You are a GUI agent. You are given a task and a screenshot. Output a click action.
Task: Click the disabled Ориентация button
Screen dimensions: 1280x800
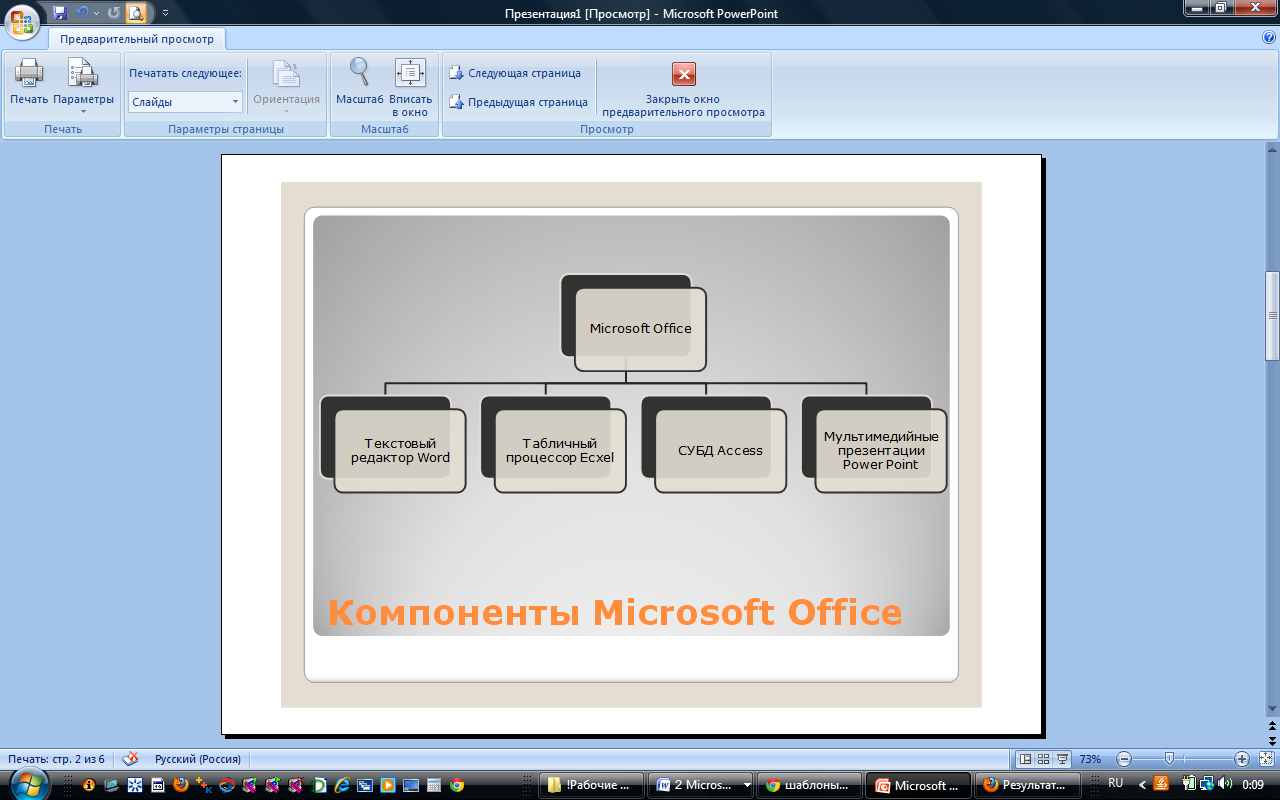tap(287, 86)
